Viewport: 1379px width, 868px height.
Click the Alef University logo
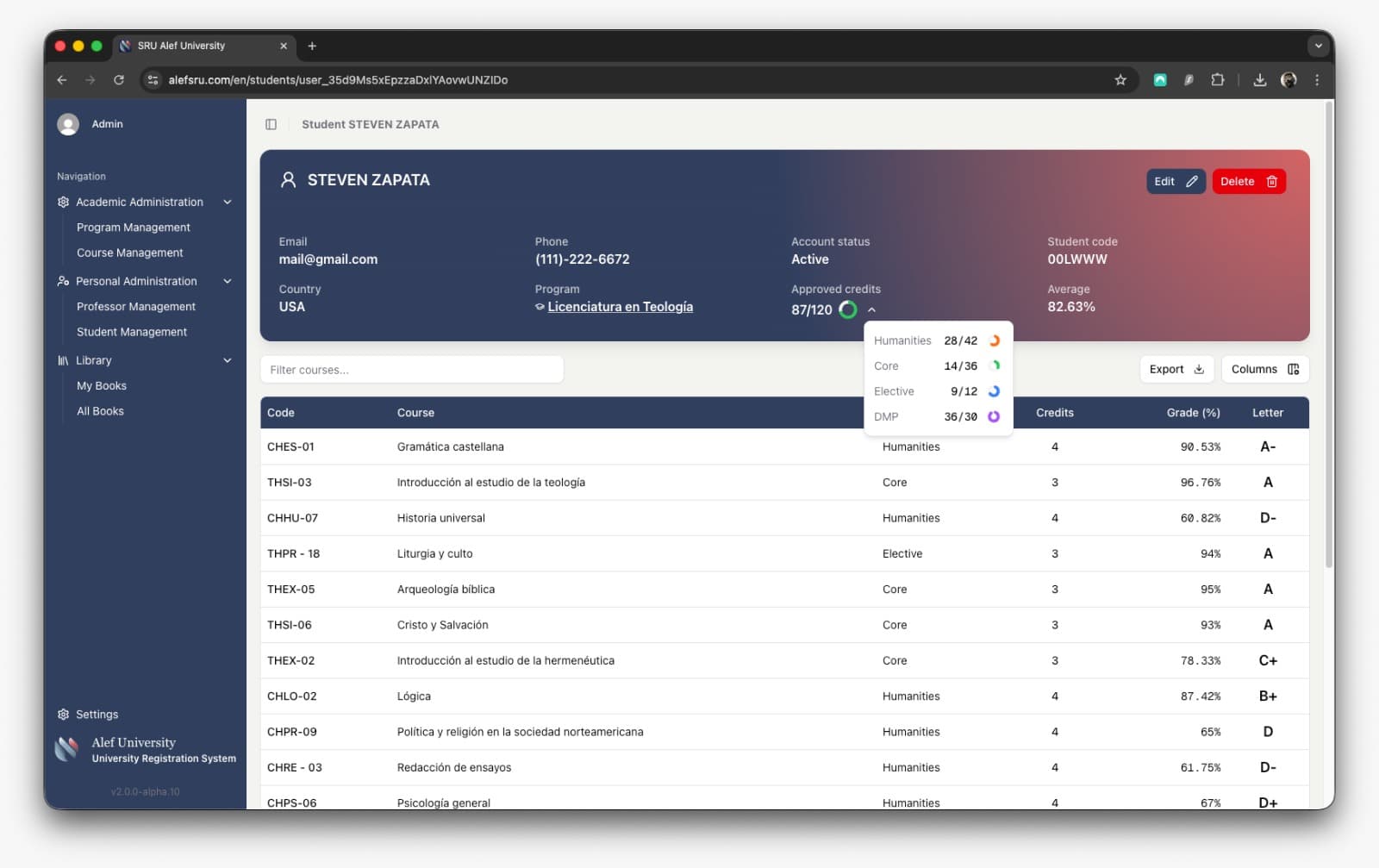click(x=66, y=749)
